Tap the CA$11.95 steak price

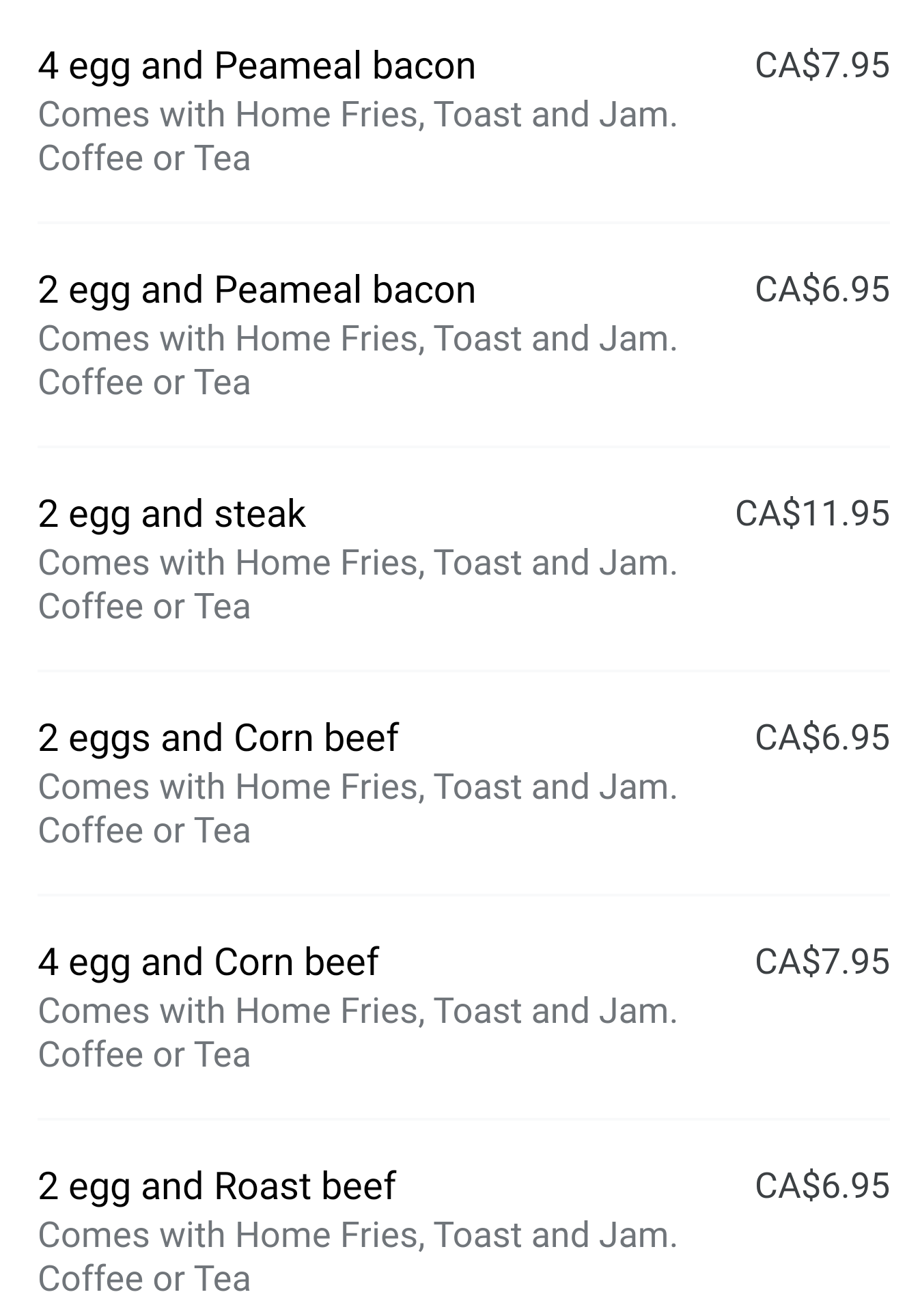click(x=812, y=514)
